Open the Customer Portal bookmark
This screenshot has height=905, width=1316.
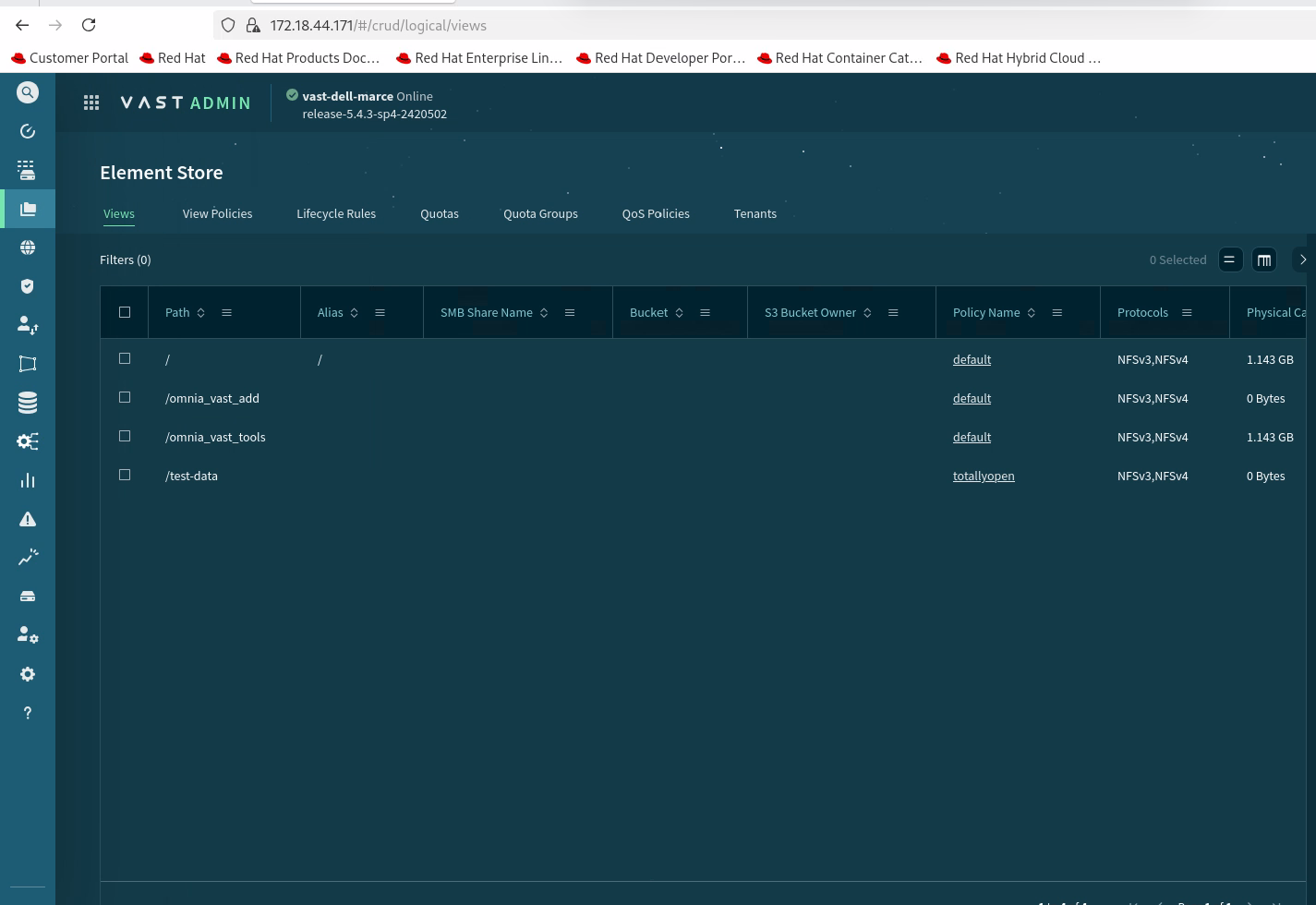69,57
